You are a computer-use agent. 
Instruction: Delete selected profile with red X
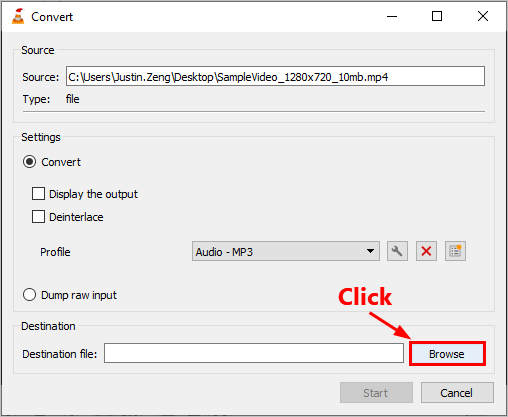(426, 251)
